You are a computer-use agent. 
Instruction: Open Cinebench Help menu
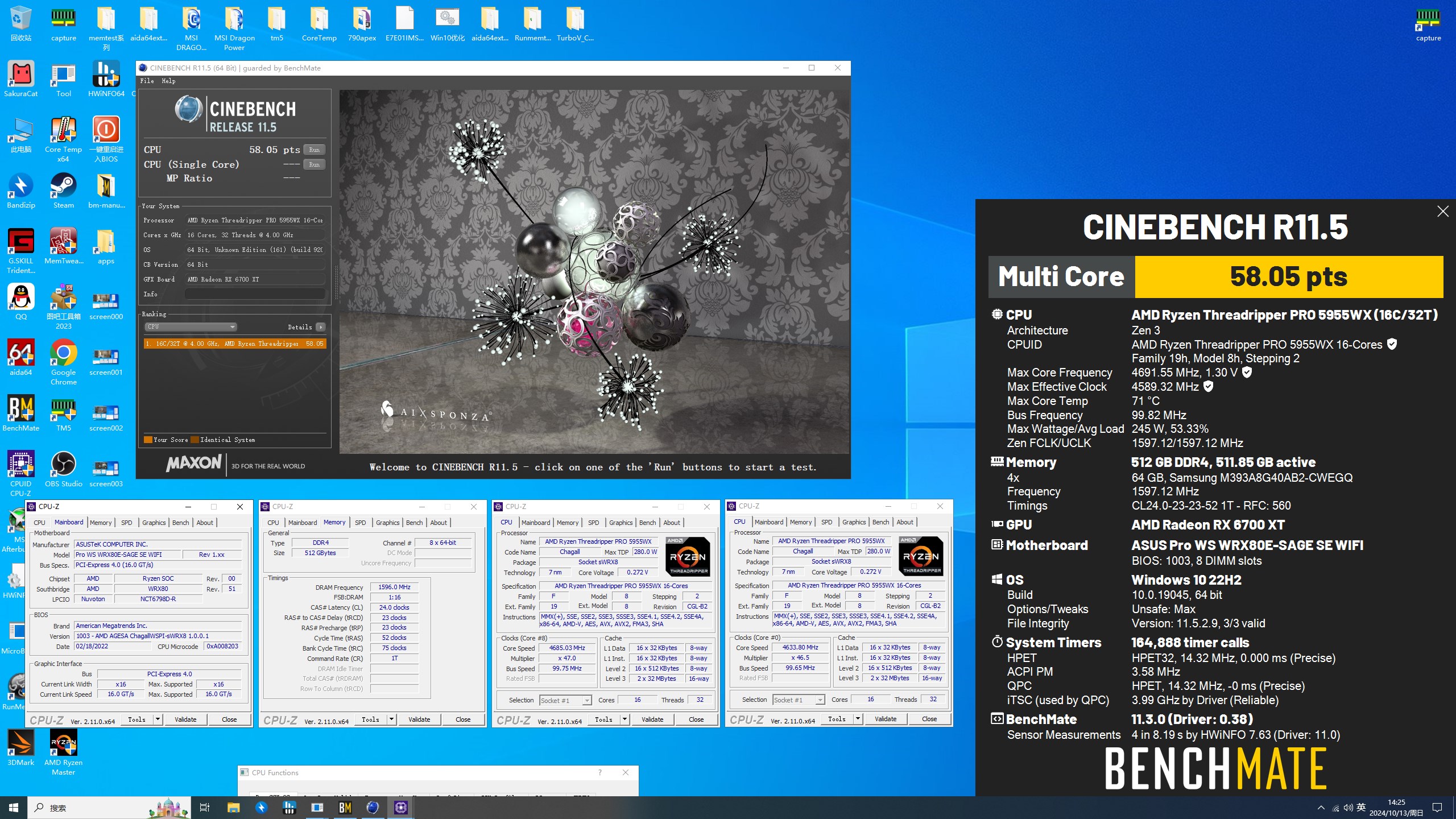coord(168,81)
